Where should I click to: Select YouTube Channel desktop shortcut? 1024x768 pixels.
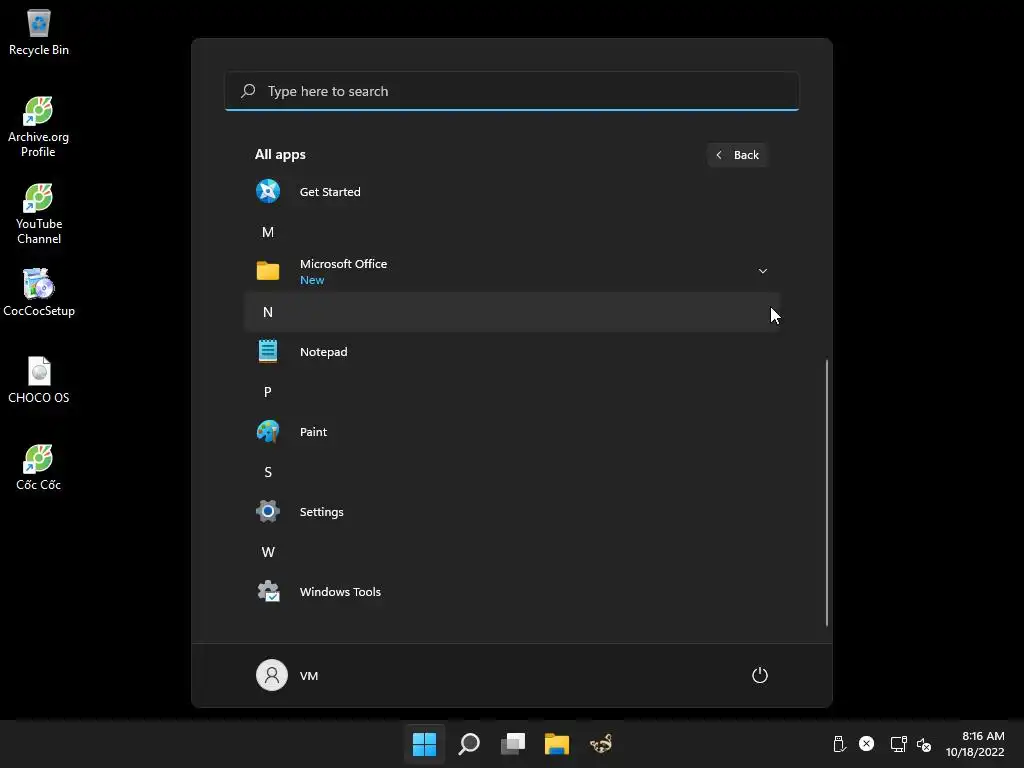click(39, 214)
